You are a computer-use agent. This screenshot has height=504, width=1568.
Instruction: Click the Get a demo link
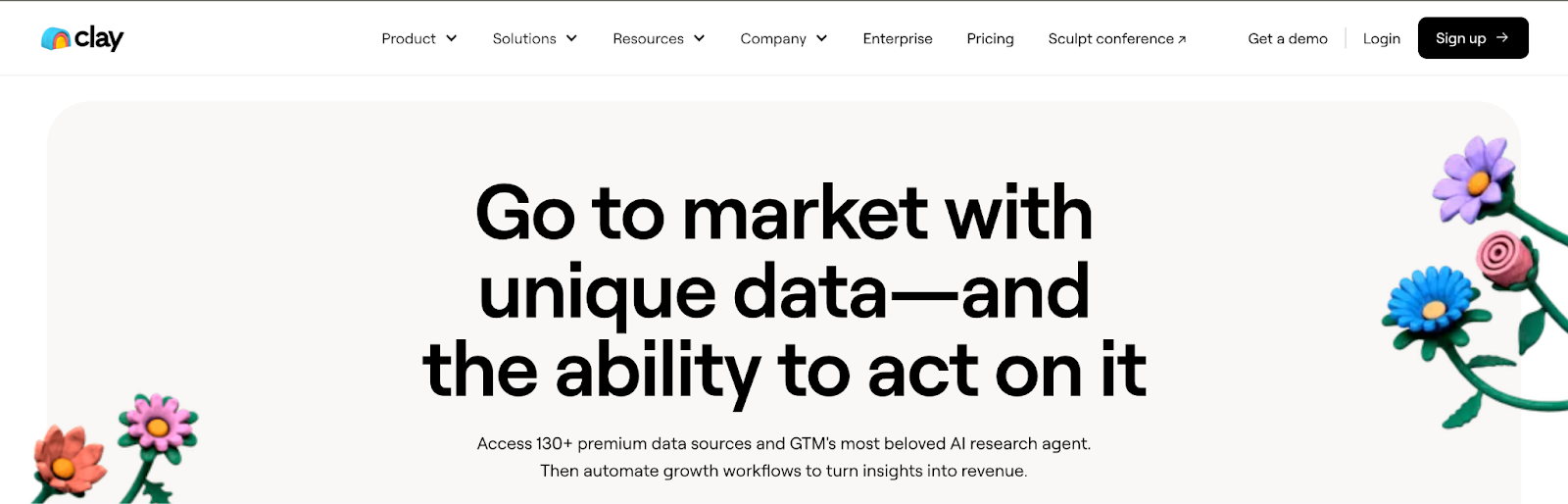[x=1287, y=38]
